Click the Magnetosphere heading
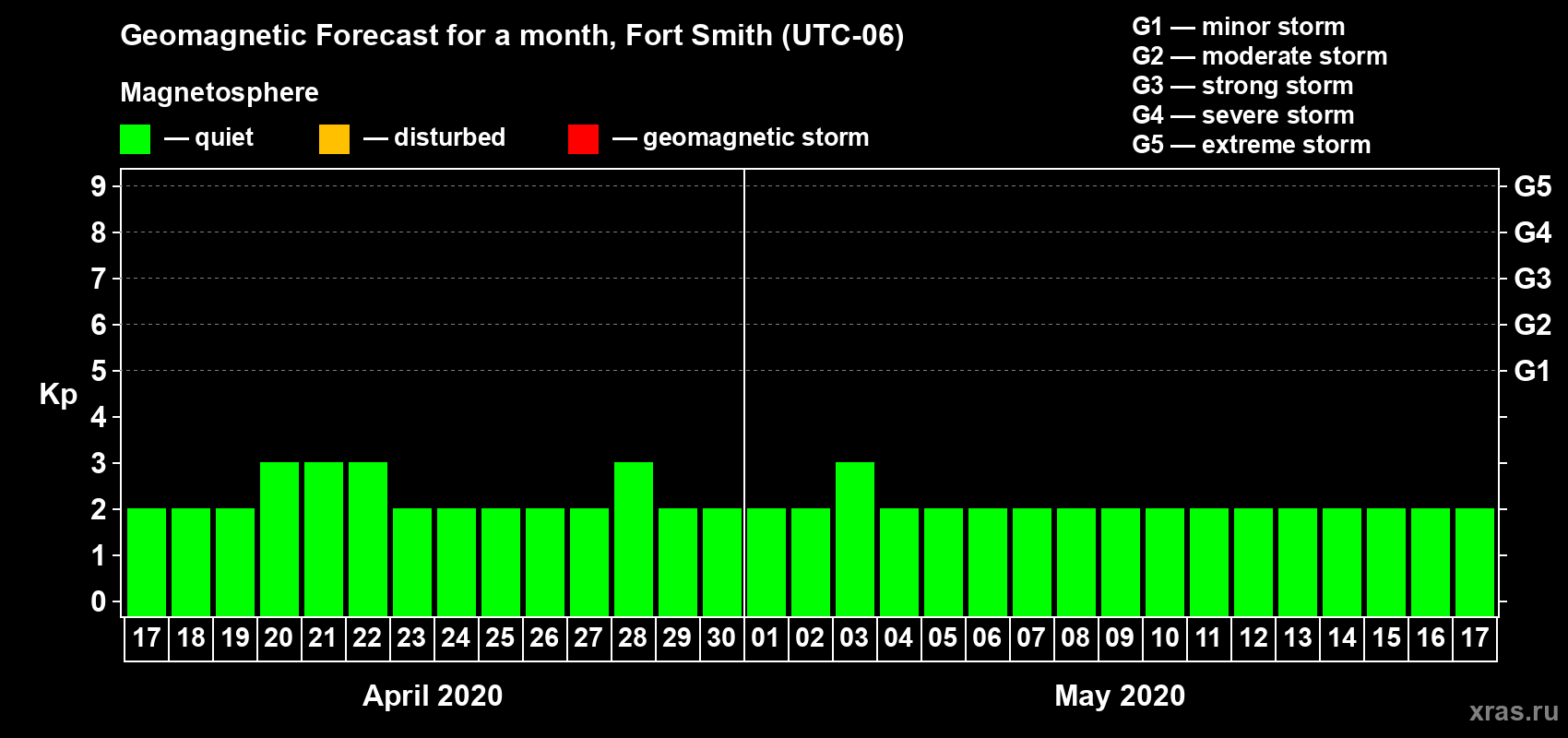Viewport: 1568px width, 738px height. click(x=220, y=92)
